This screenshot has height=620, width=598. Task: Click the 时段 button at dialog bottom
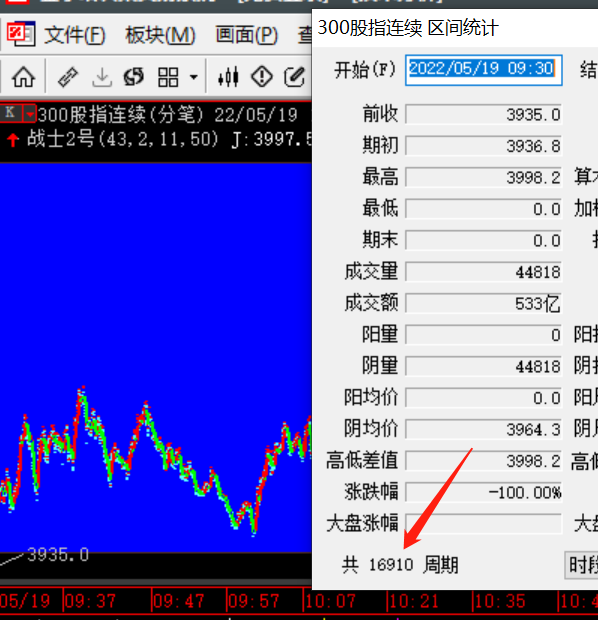pos(581,565)
